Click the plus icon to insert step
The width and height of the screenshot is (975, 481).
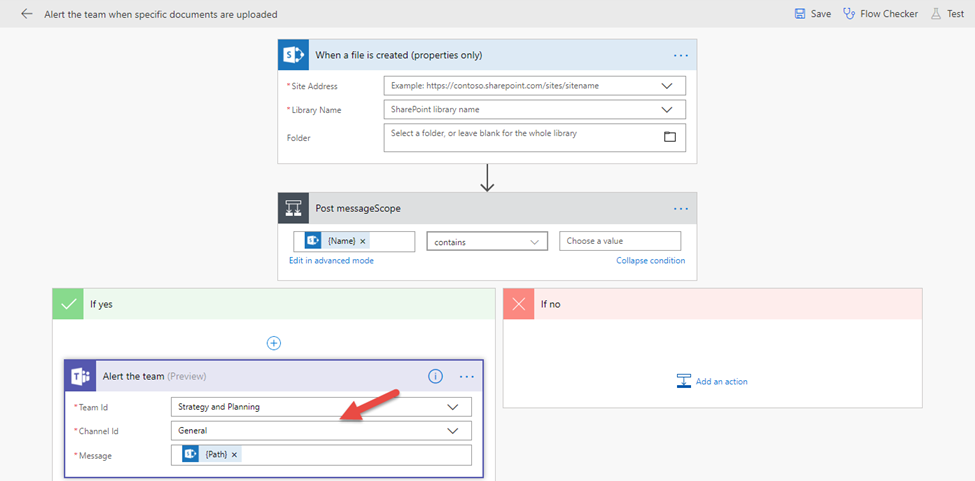click(x=274, y=343)
